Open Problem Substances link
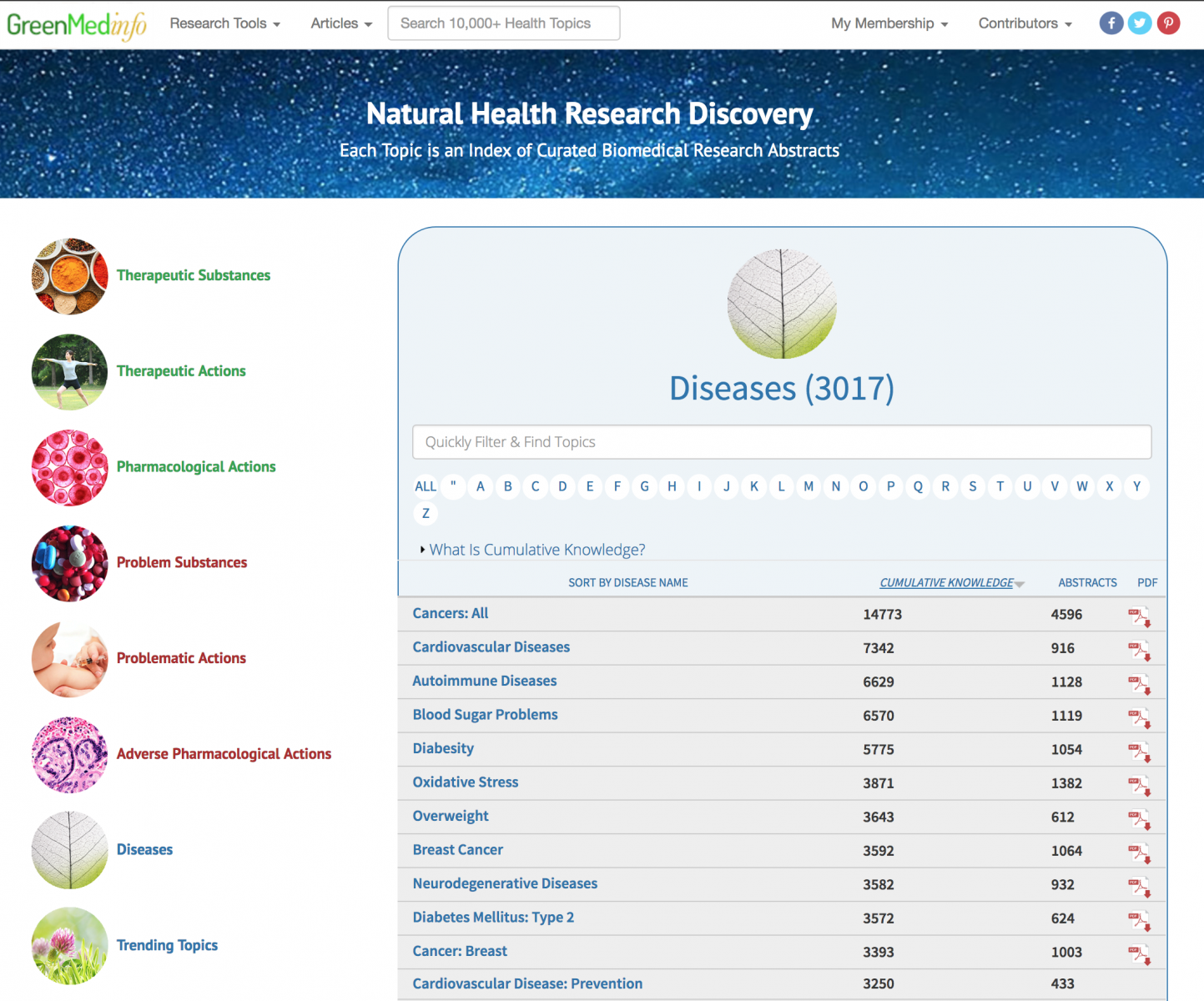Screen dimensions: 1204x1001 pos(182,562)
